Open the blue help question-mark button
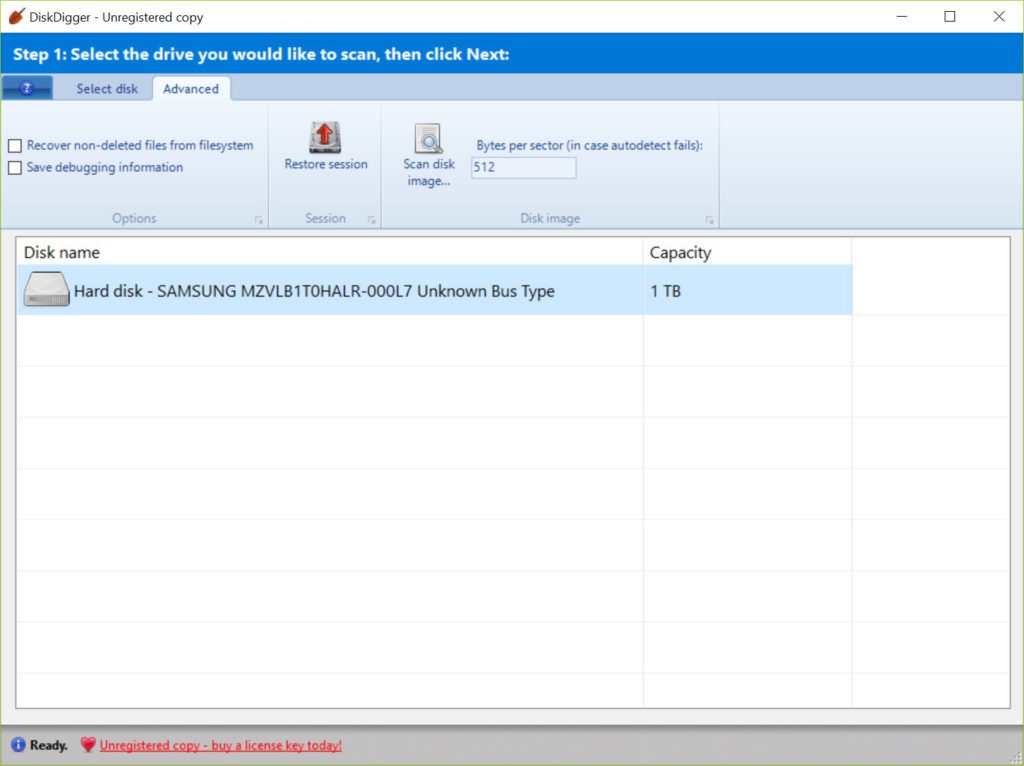The image size is (1024, 766). [27, 88]
